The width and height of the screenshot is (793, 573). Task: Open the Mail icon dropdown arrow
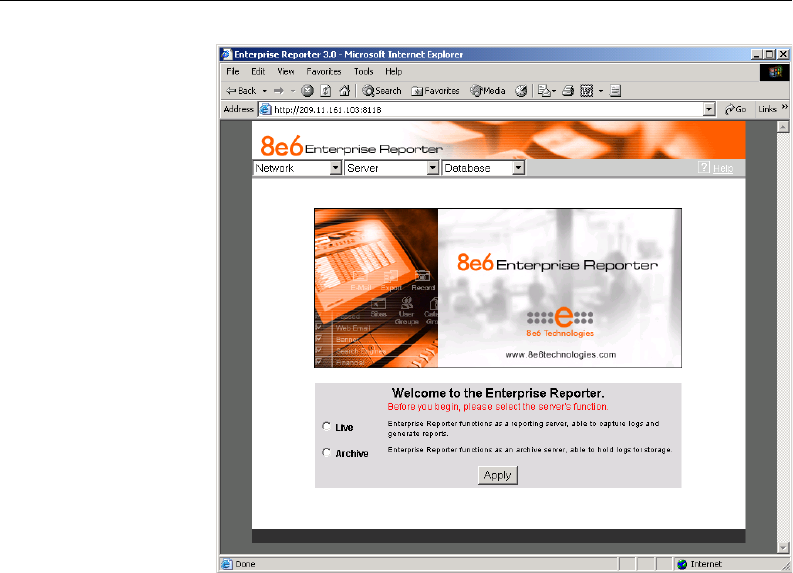point(554,92)
